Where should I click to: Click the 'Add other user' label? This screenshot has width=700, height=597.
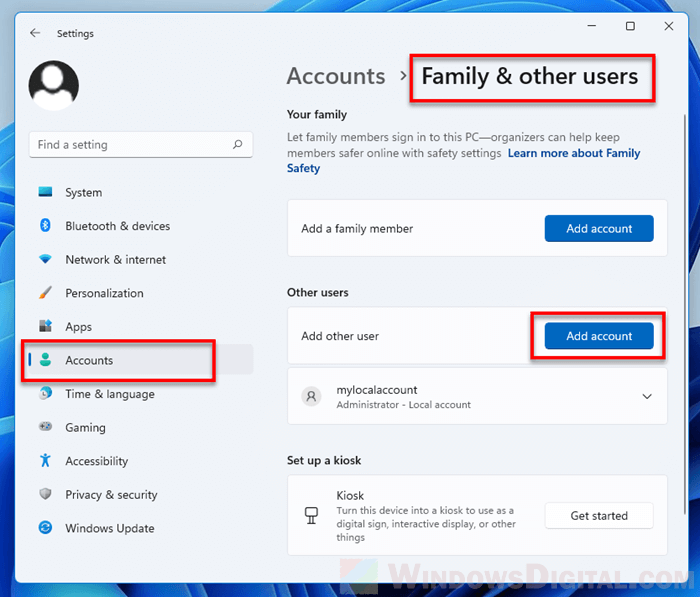[x=340, y=336]
